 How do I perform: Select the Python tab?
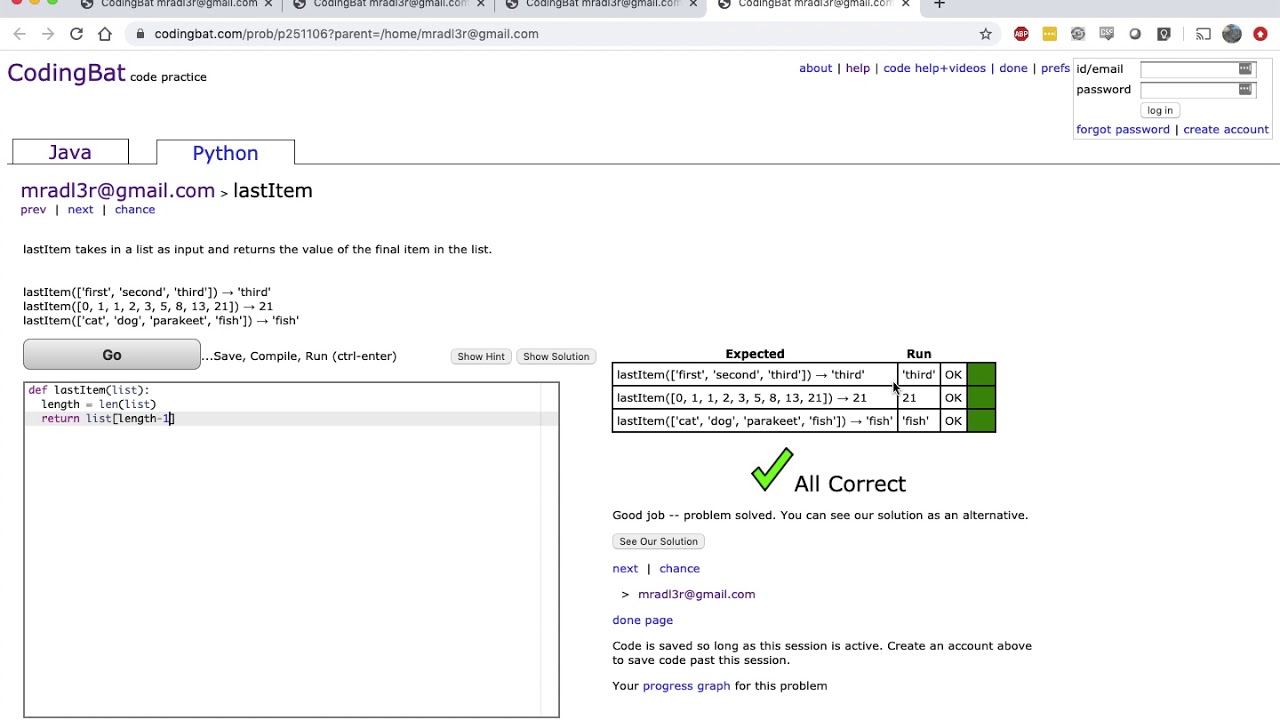[225, 153]
